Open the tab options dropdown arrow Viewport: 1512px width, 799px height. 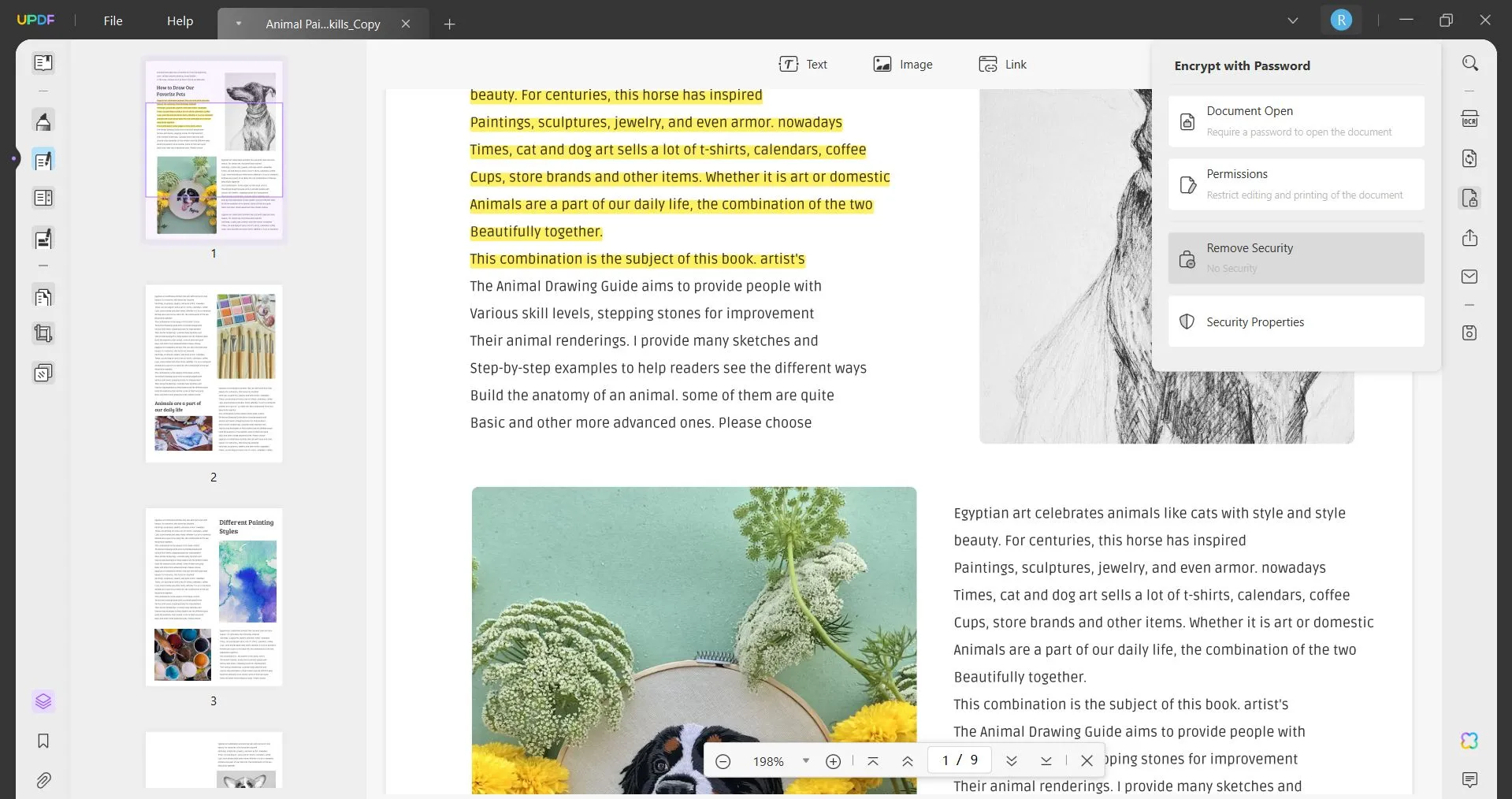238,24
